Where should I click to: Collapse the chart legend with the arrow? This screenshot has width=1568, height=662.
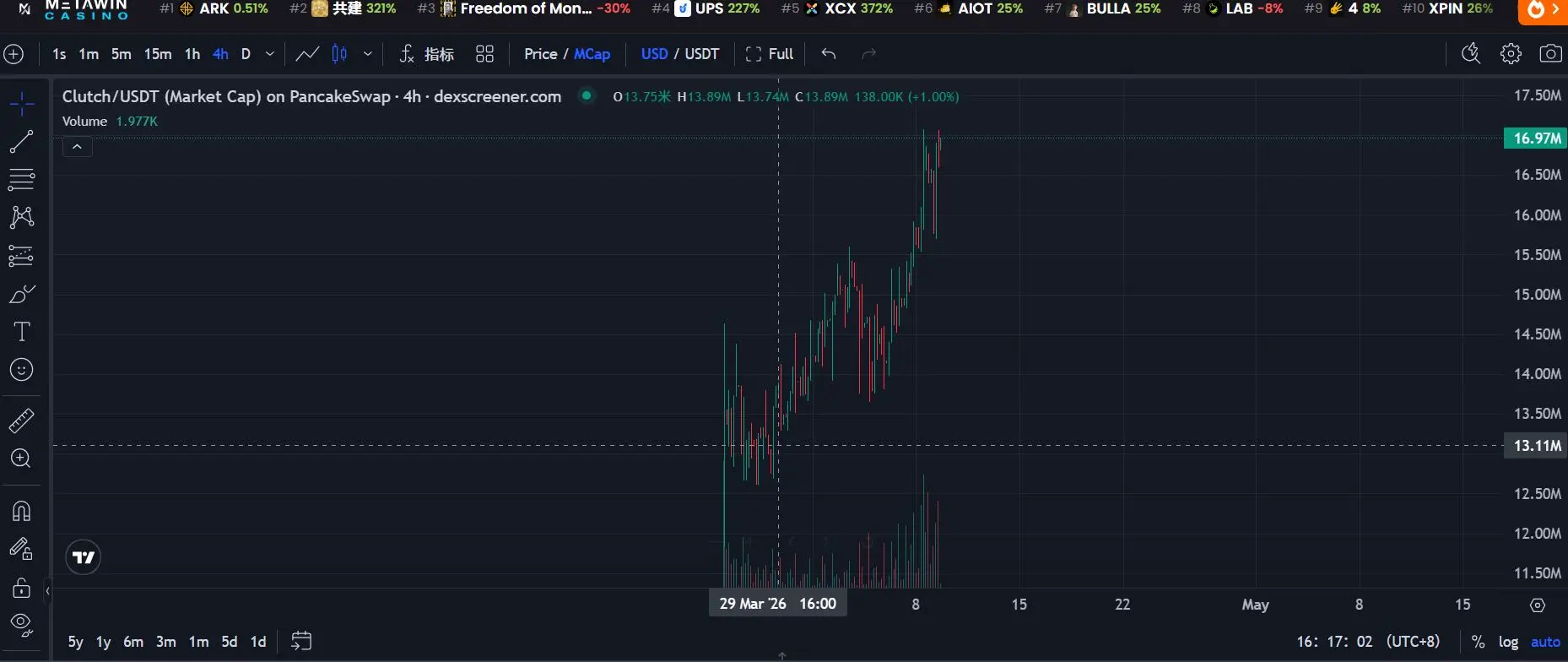coord(77,147)
